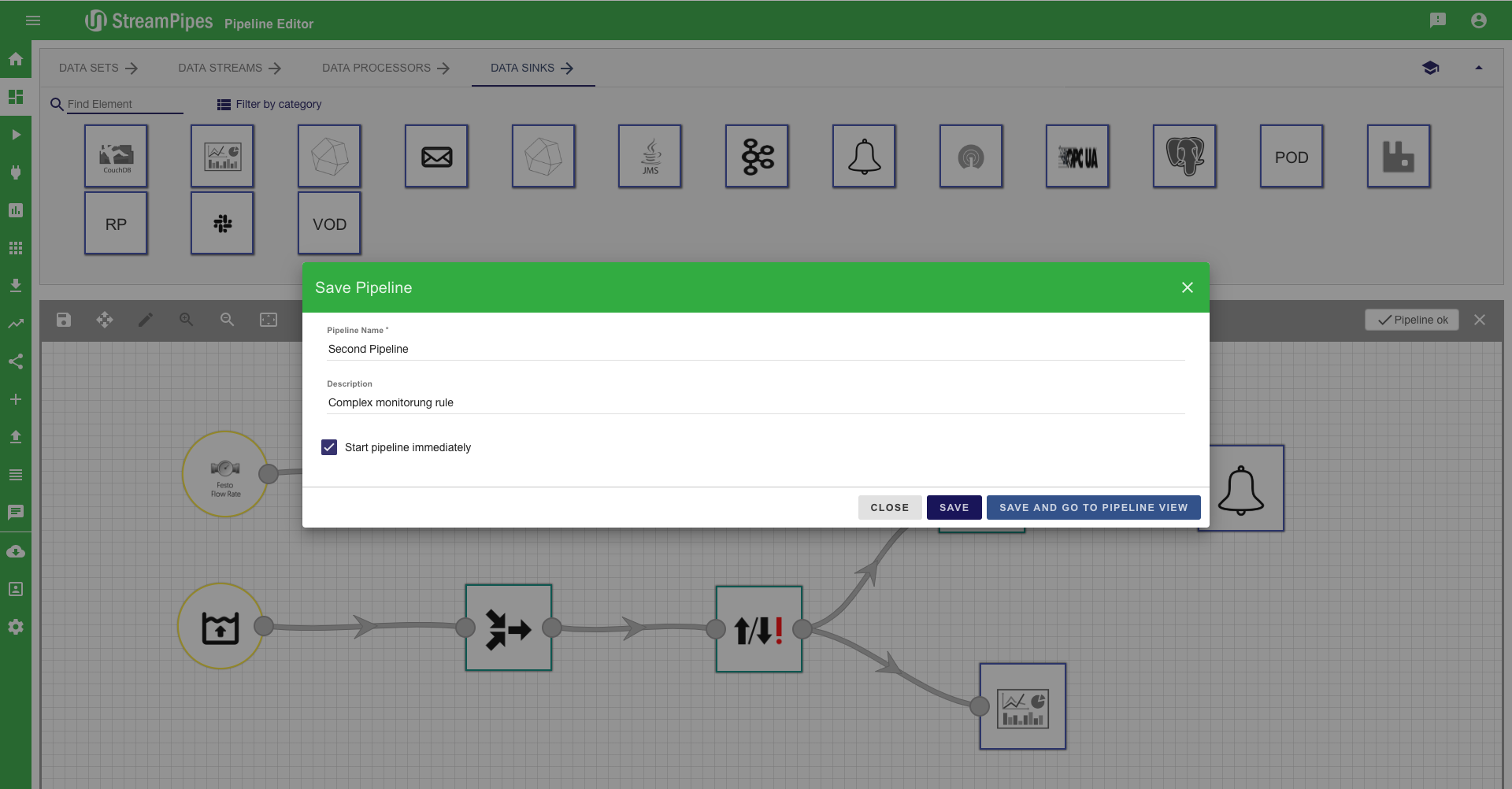Screen dimensions: 1512x789
Task: Select the PostgreSQL elephant sink icon
Action: 1184,157
